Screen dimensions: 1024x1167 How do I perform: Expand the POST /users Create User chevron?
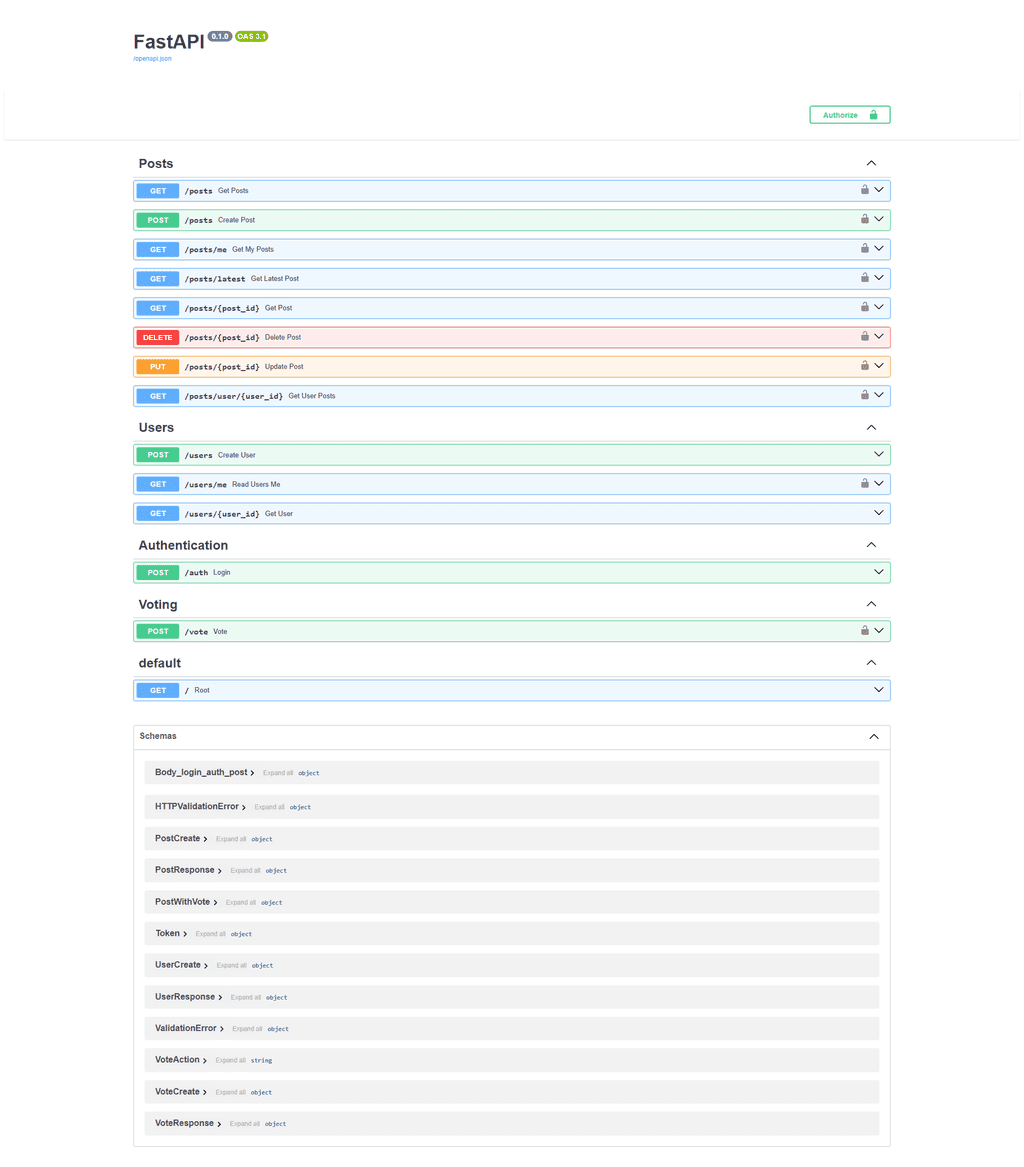[879, 455]
